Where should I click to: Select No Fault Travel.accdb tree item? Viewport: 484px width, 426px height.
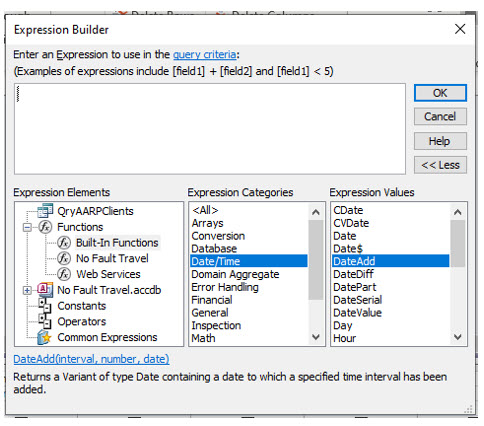click(x=109, y=290)
